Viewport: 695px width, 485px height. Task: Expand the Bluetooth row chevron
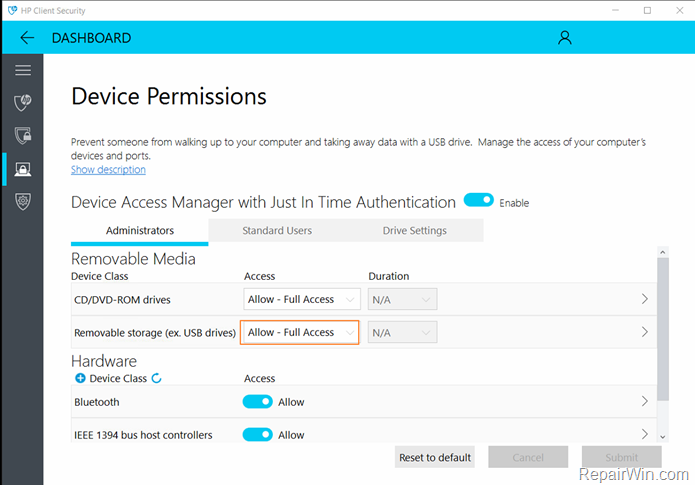tap(644, 402)
